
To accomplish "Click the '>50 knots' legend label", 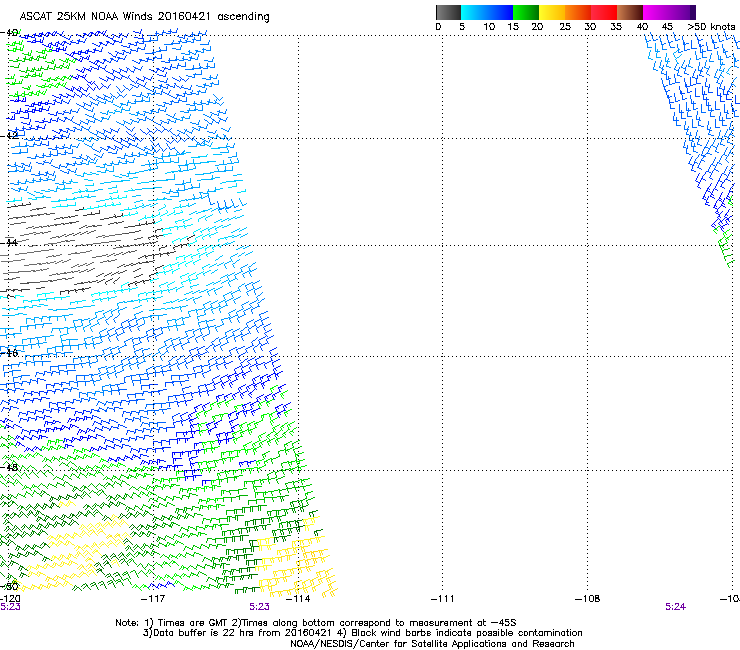I will pyautogui.click(x=711, y=27).
